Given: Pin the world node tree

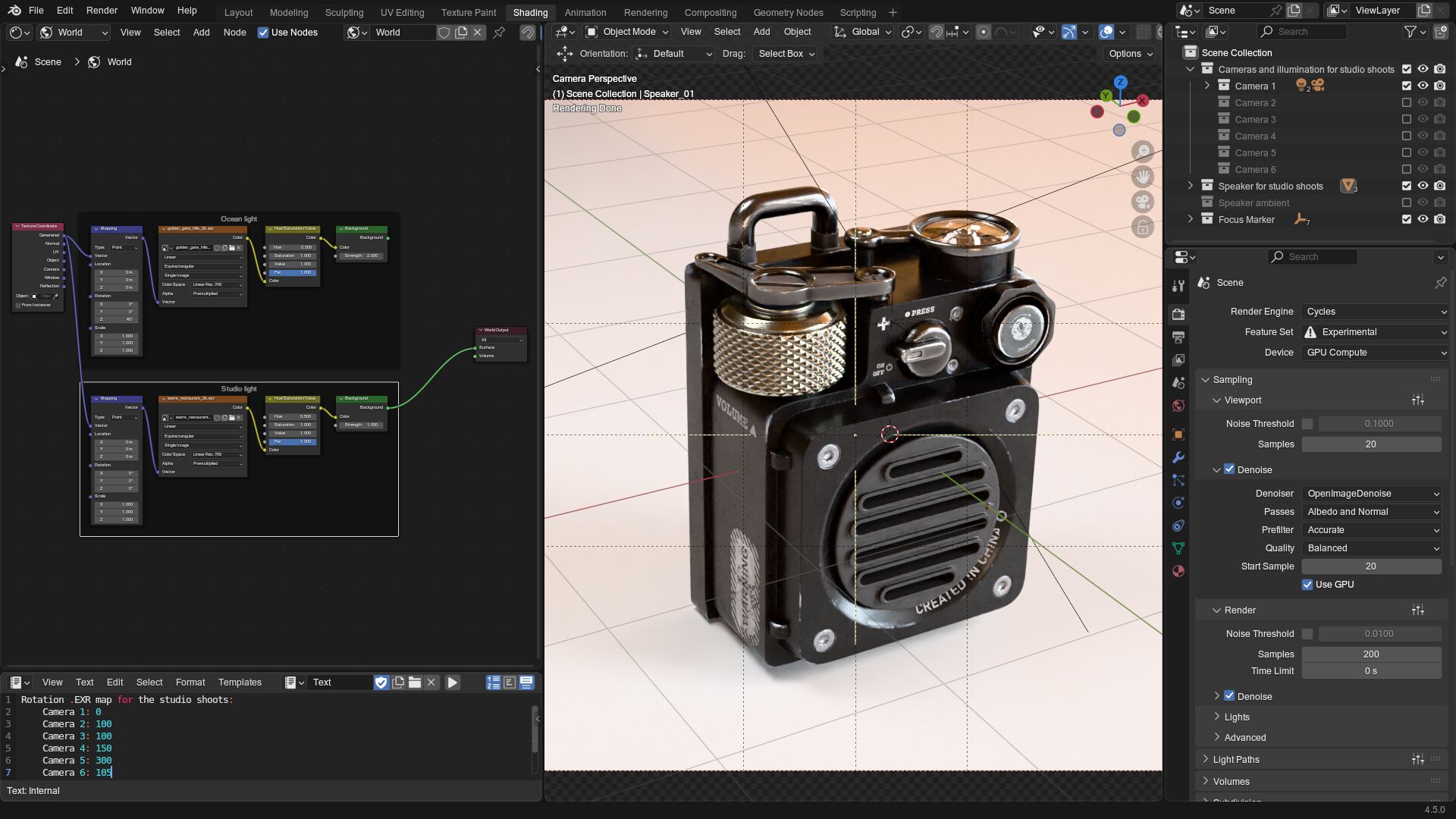Looking at the screenshot, I should 499,33.
